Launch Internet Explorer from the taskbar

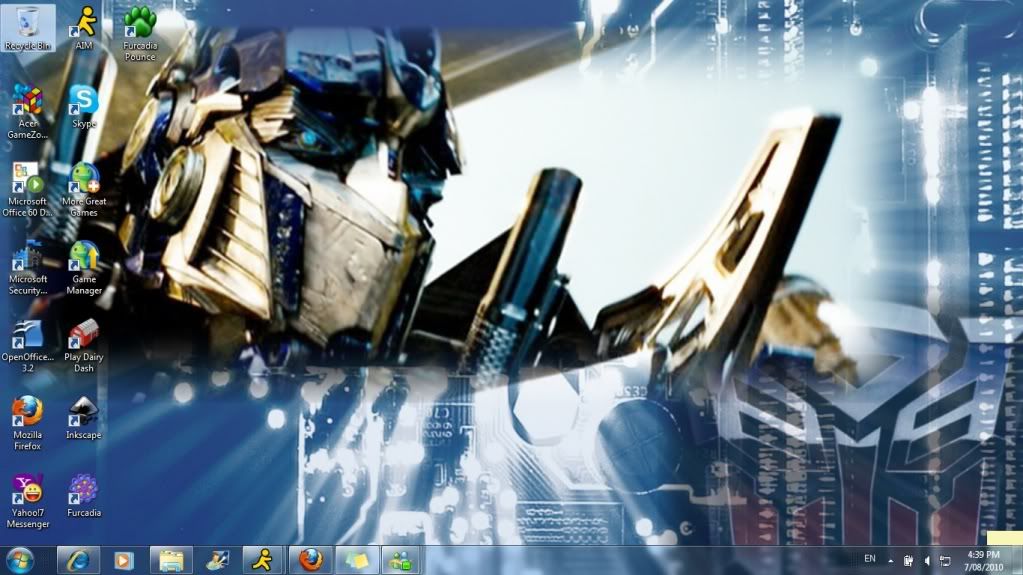pyautogui.click(x=77, y=560)
